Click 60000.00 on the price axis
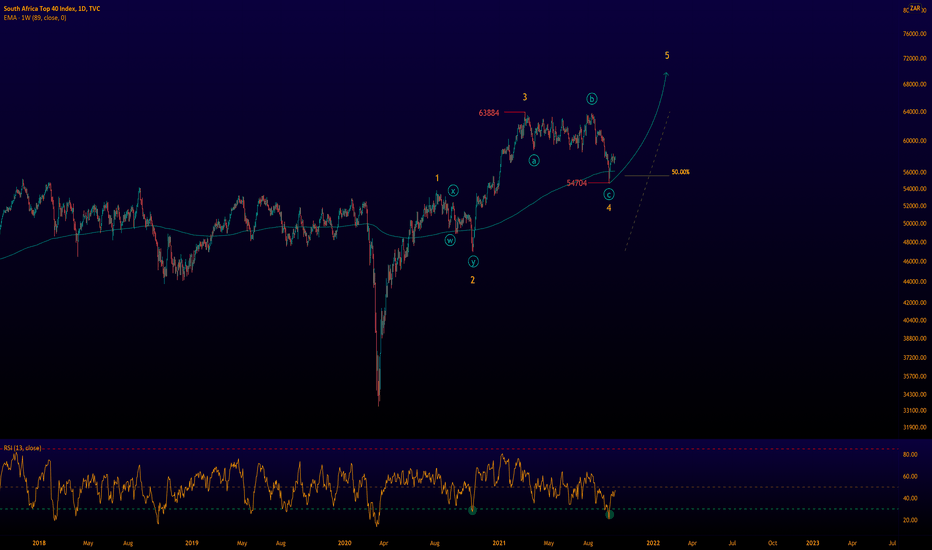The height and width of the screenshot is (550, 932). pos(915,141)
